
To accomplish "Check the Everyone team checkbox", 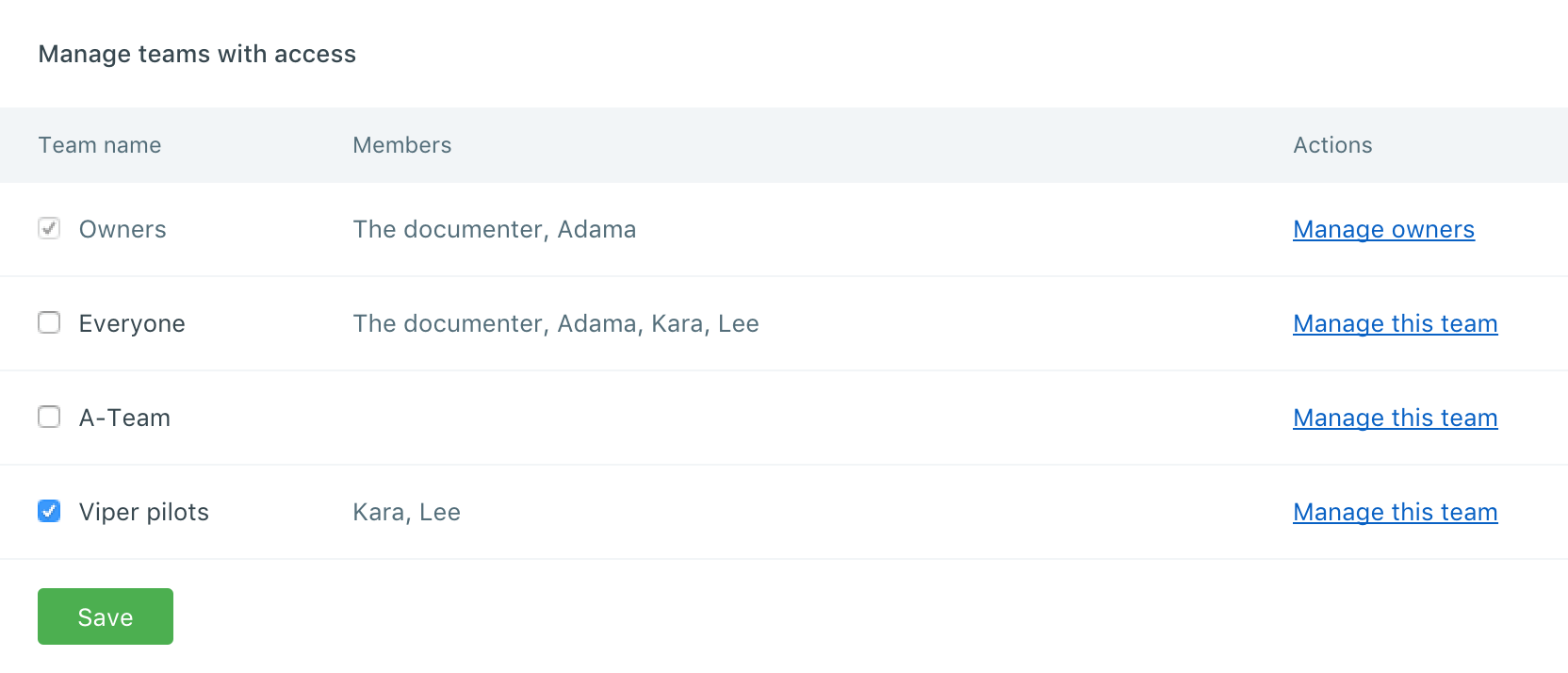I will pos(49,322).
